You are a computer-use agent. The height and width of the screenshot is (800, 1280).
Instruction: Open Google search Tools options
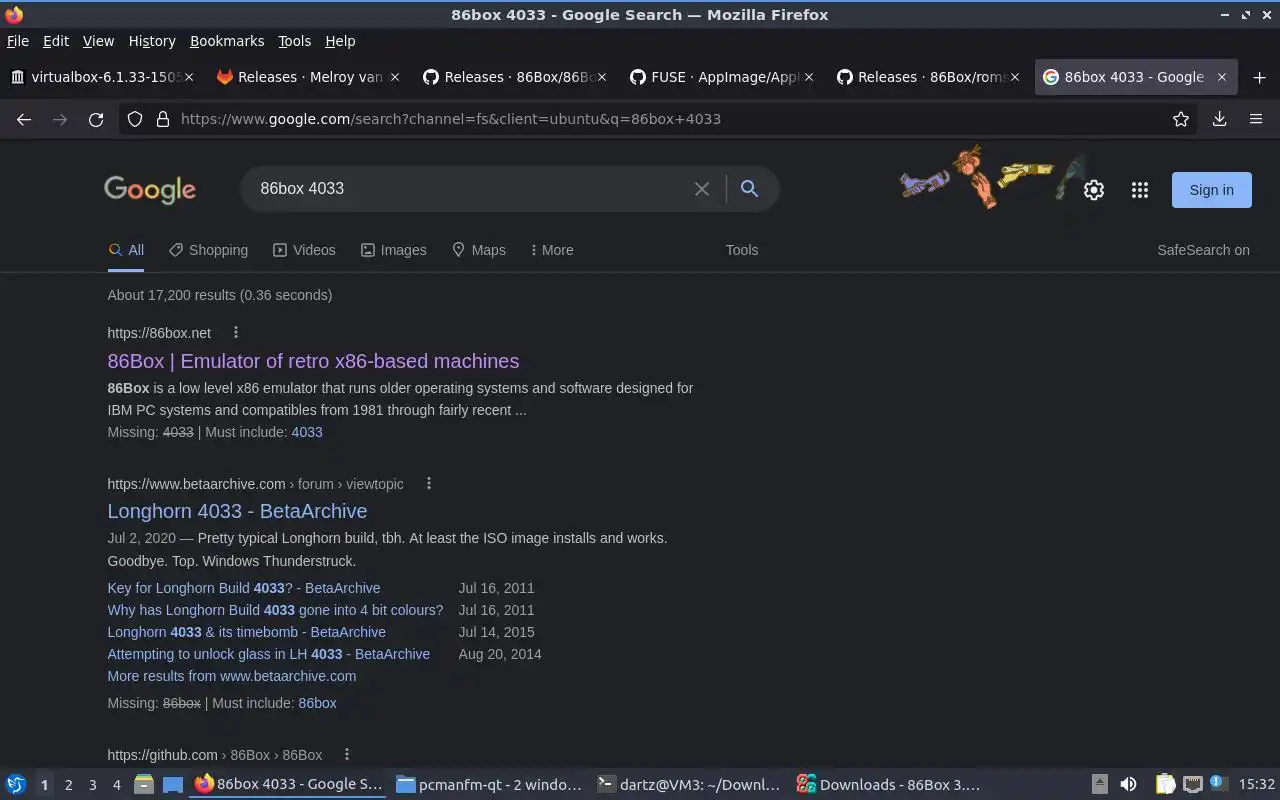(742, 250)
